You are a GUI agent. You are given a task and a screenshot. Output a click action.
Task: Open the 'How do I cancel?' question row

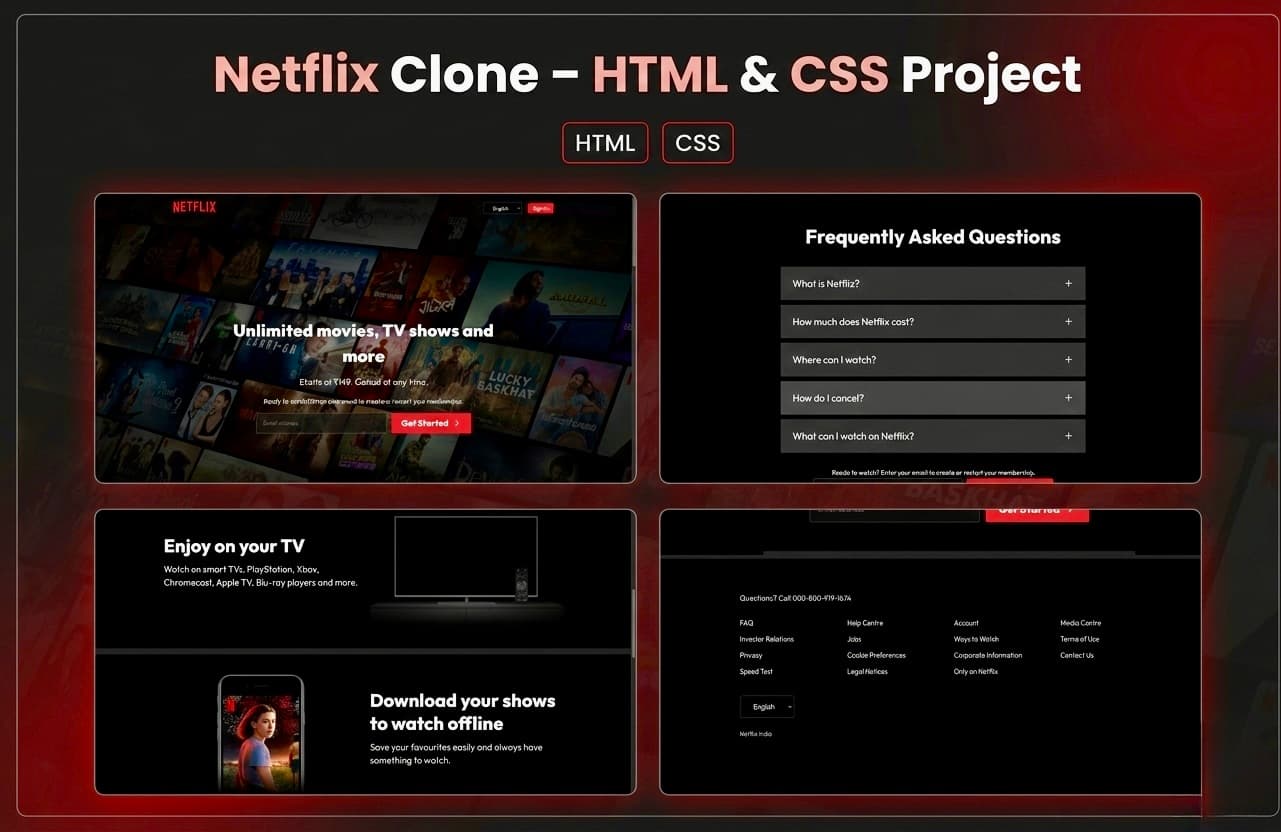(932, 398)
